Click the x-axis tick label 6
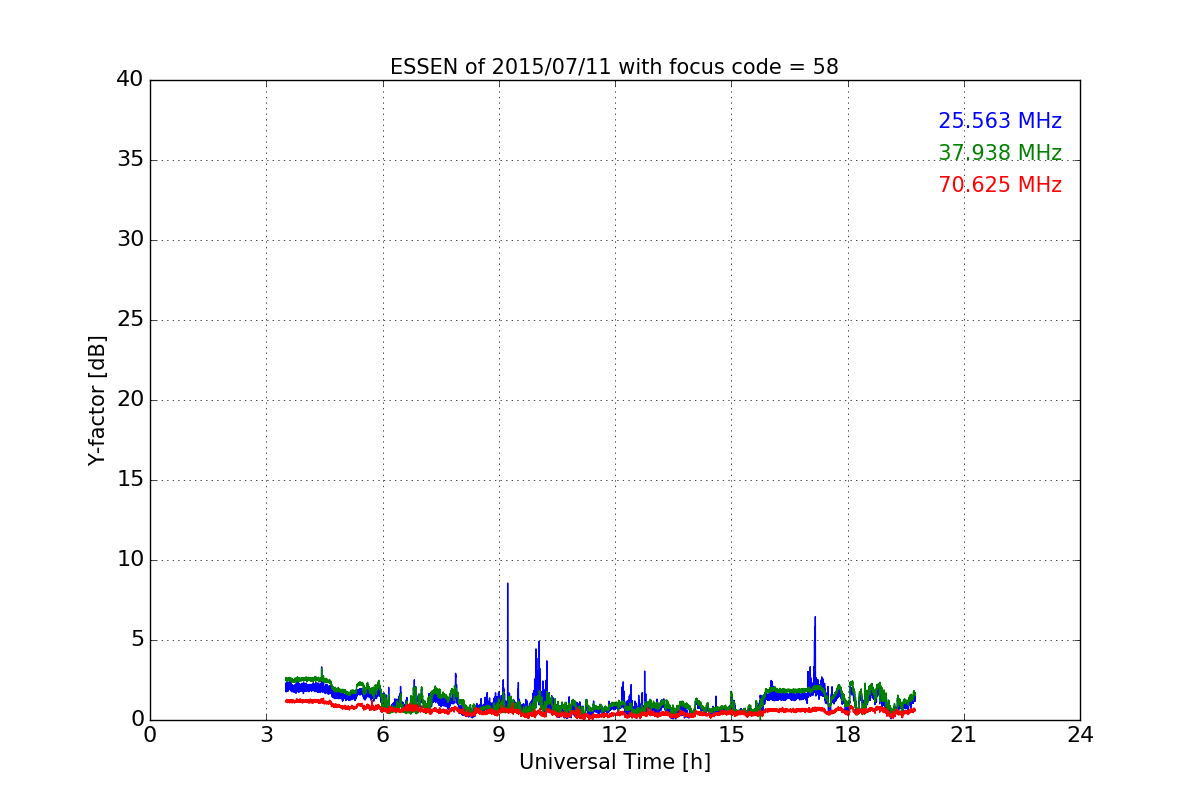The image size is (1200, 800). pos(382,734)
